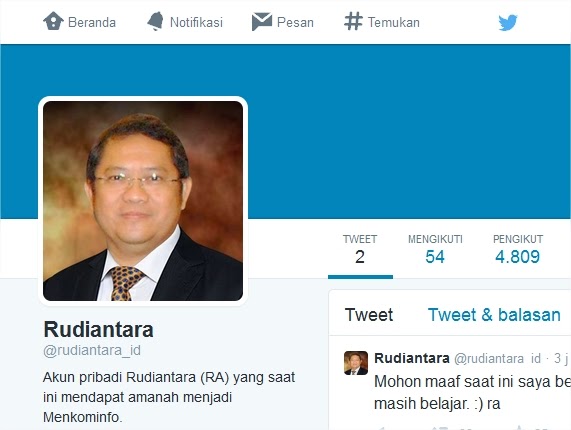This screenshot has height=430, width=571.
Task: Open the large Rudiantara profile photo
Action: [143, 201]
